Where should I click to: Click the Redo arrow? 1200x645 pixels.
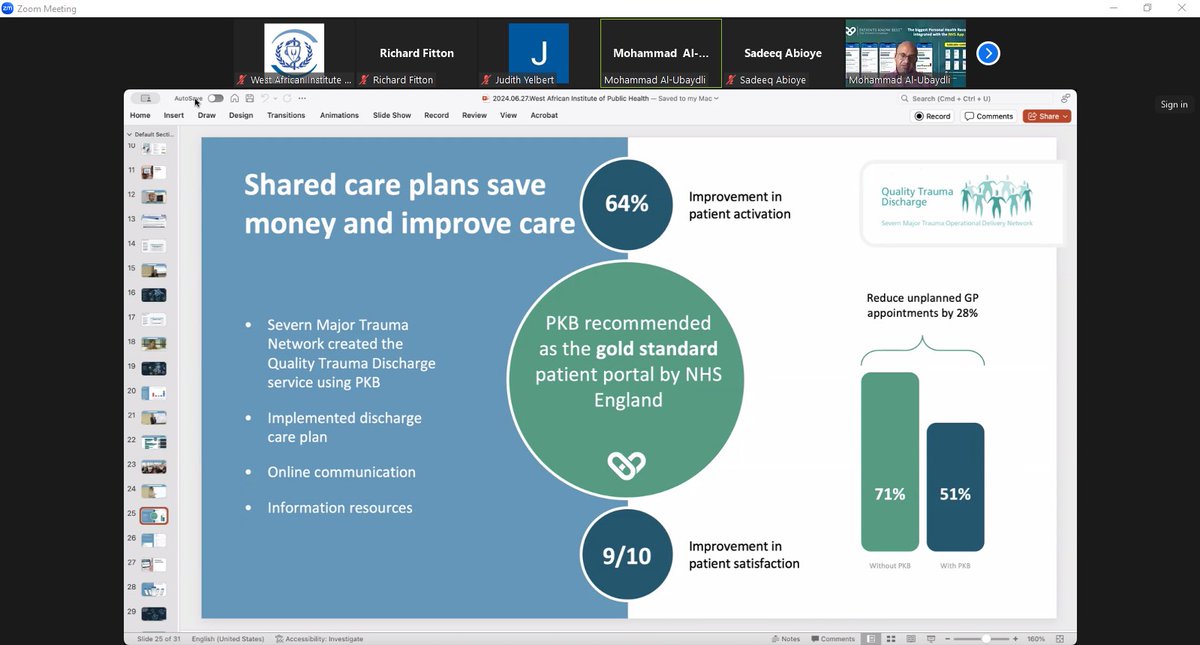[286, 98]
